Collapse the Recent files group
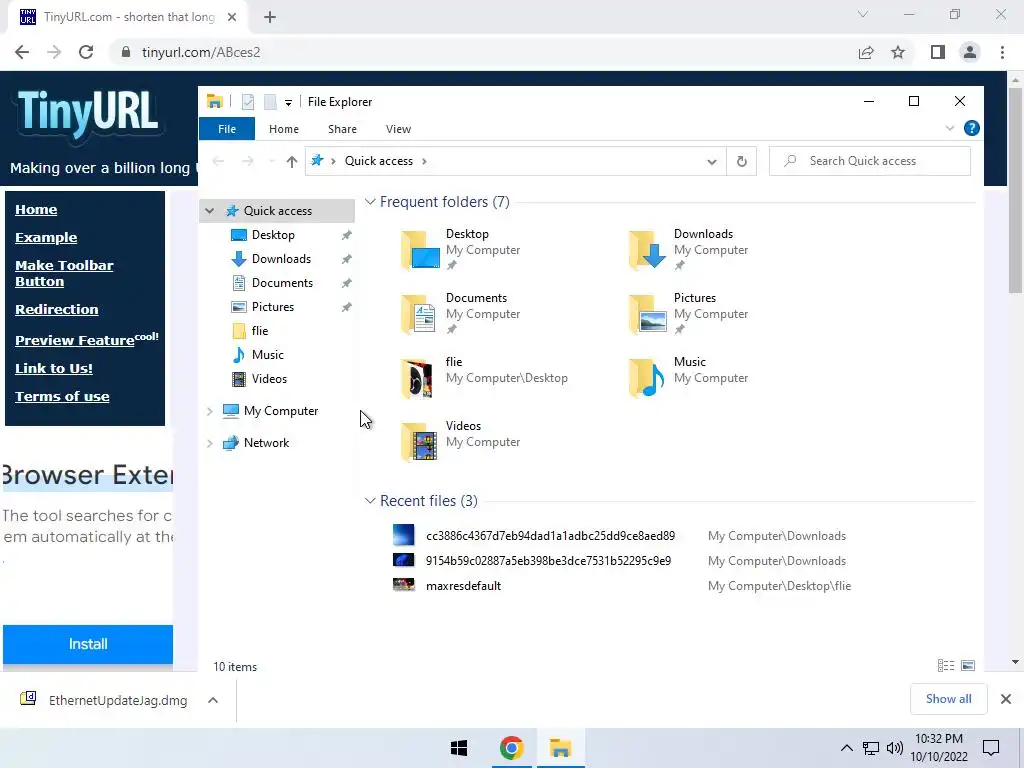Image resolution: width=1024 pixels, height=768 pixels. [x=370, y=501]
